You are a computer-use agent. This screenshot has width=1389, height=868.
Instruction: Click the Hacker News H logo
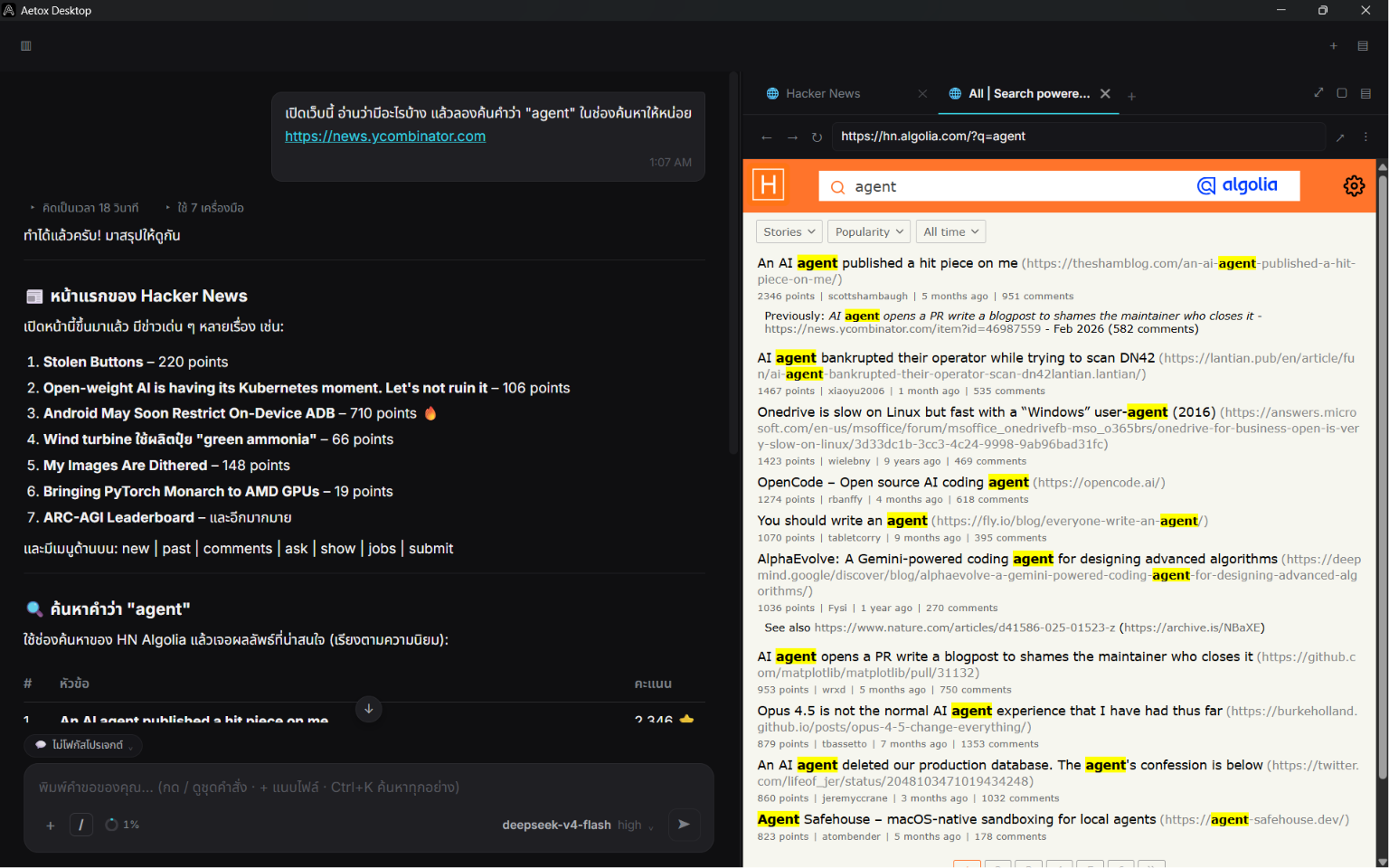point(769,185)
